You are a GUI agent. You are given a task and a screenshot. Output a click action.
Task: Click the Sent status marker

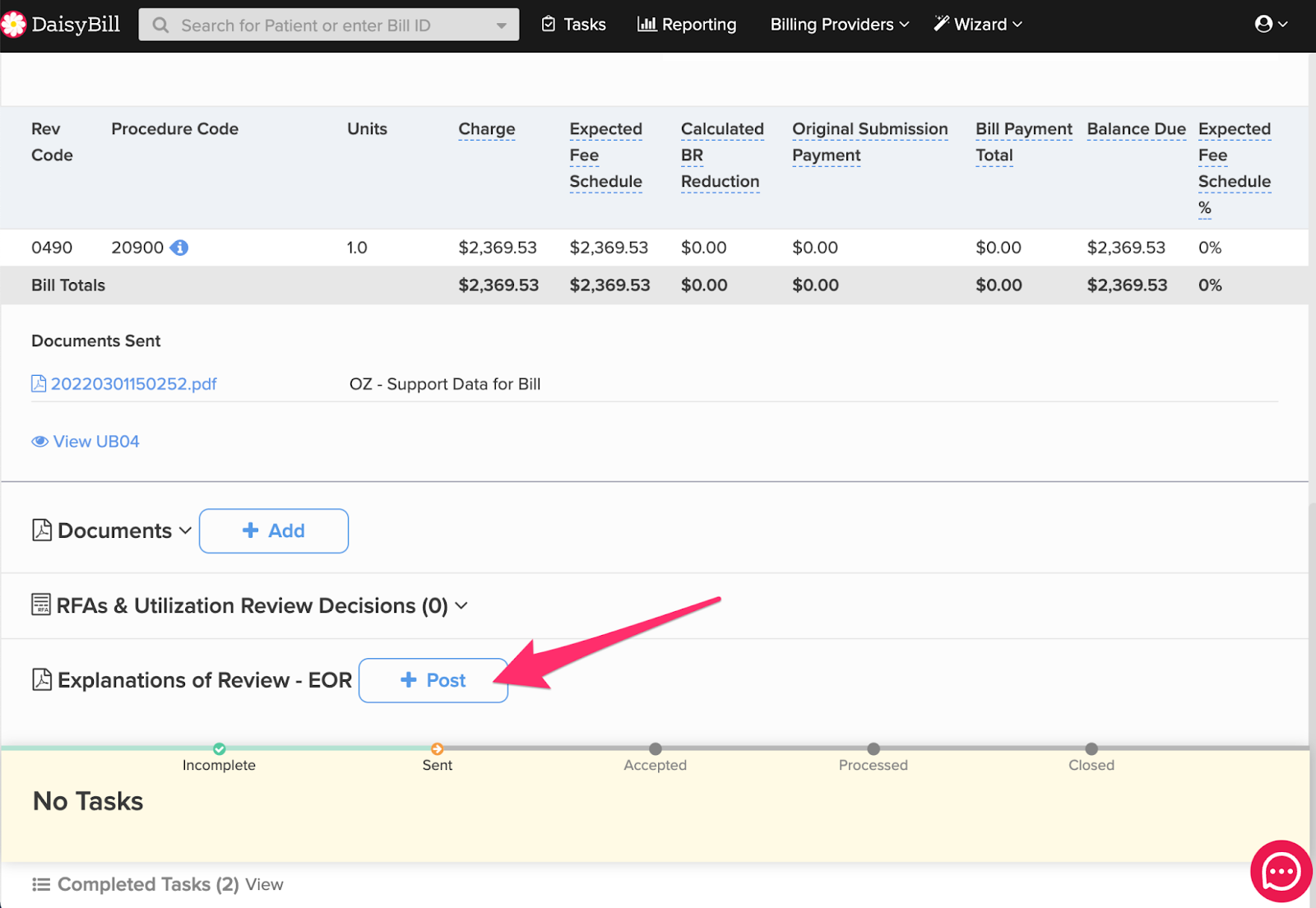point(438,749)
